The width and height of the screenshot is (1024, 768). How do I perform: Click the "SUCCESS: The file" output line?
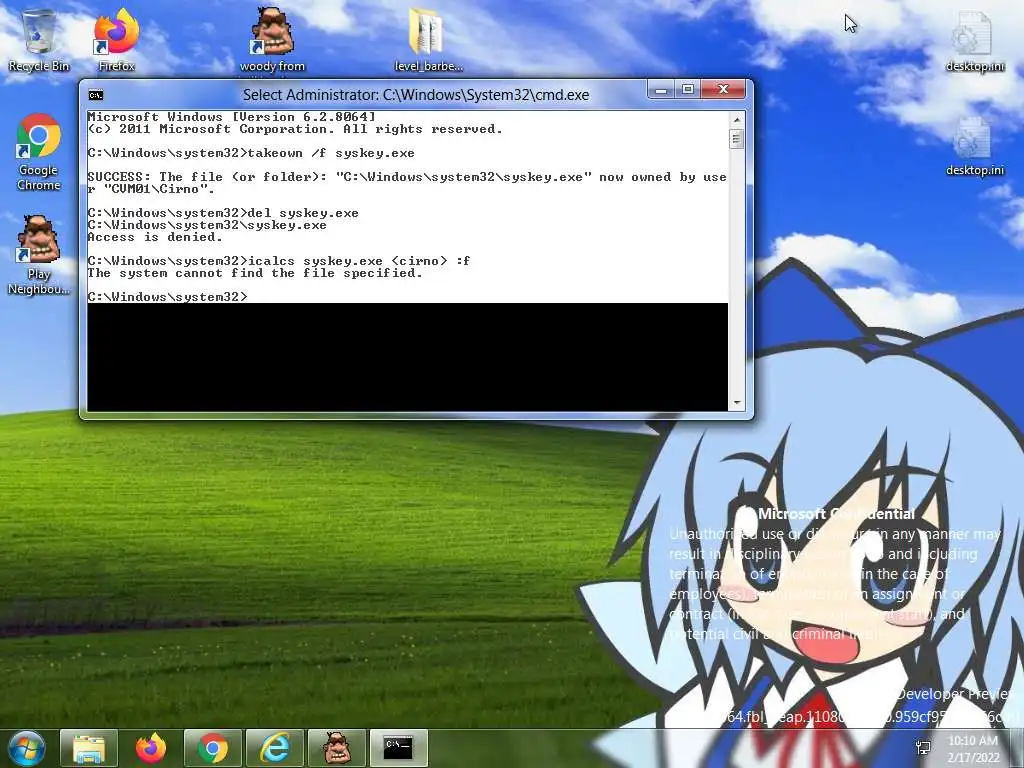(407, 183)
